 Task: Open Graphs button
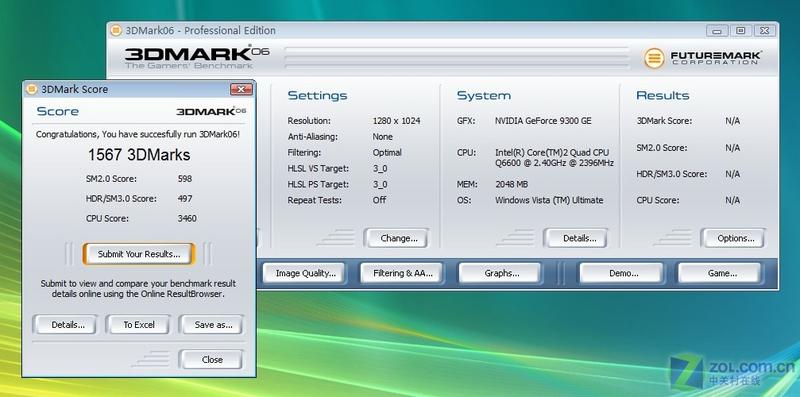(x=500, y=273)
